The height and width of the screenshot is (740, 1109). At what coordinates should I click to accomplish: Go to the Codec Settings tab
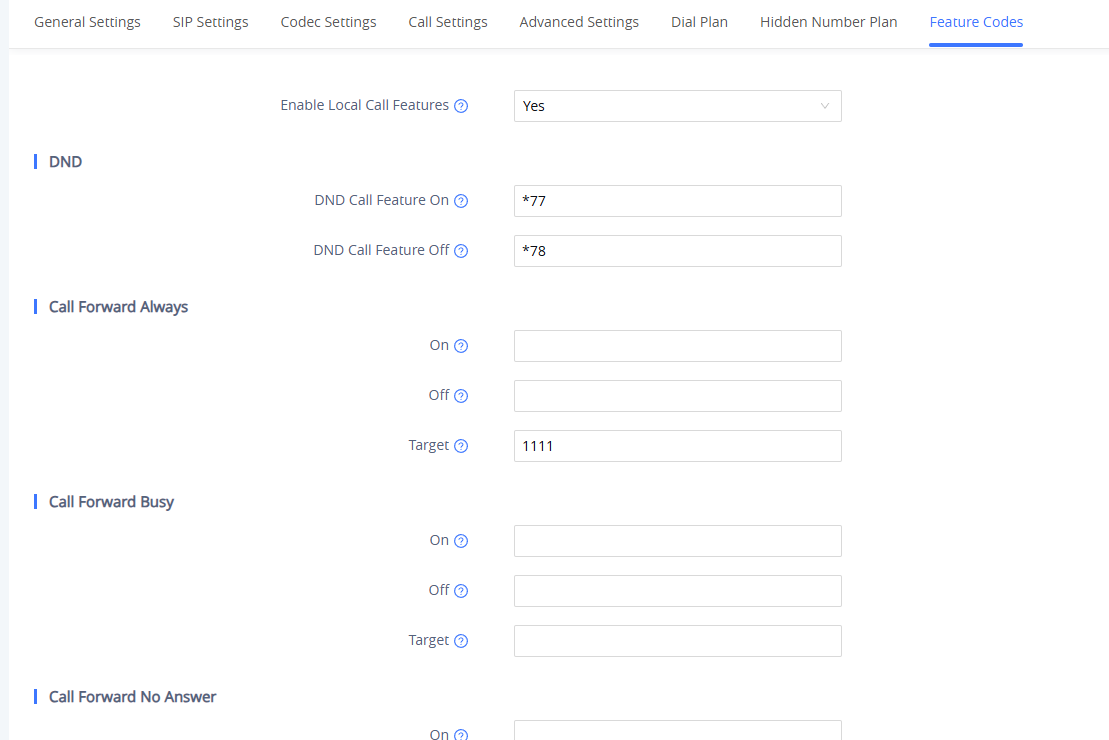pyautogui.click(x=328, y=22)
